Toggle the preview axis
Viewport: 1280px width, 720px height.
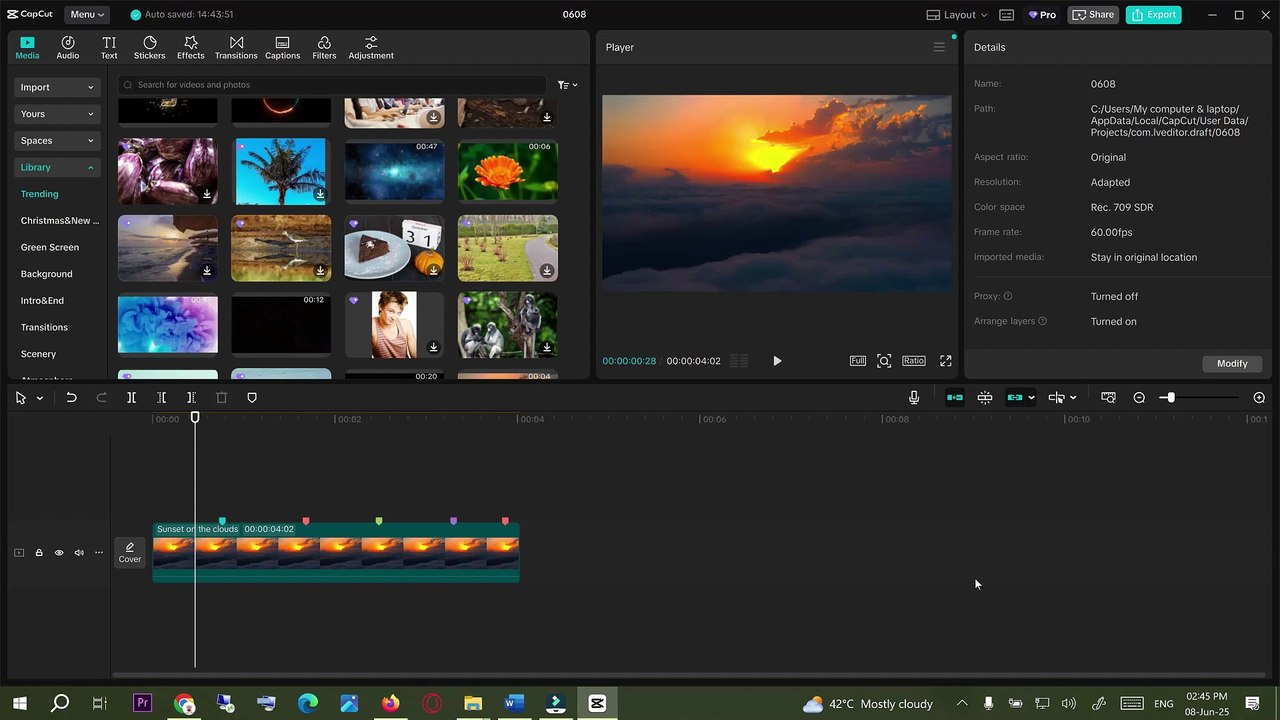tap(1056, 398)
